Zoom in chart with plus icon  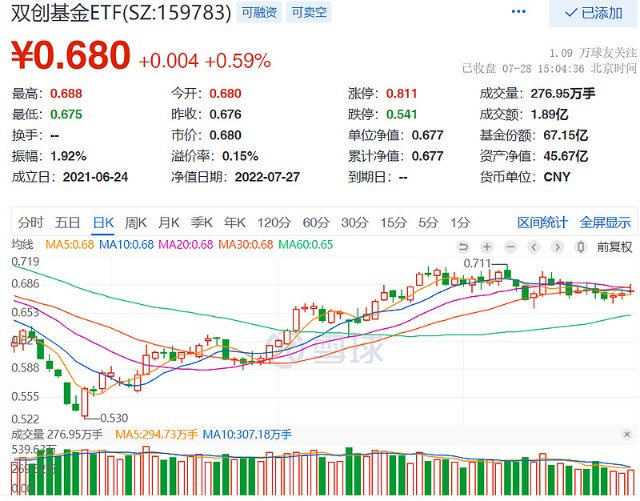(x=487, y=247)
